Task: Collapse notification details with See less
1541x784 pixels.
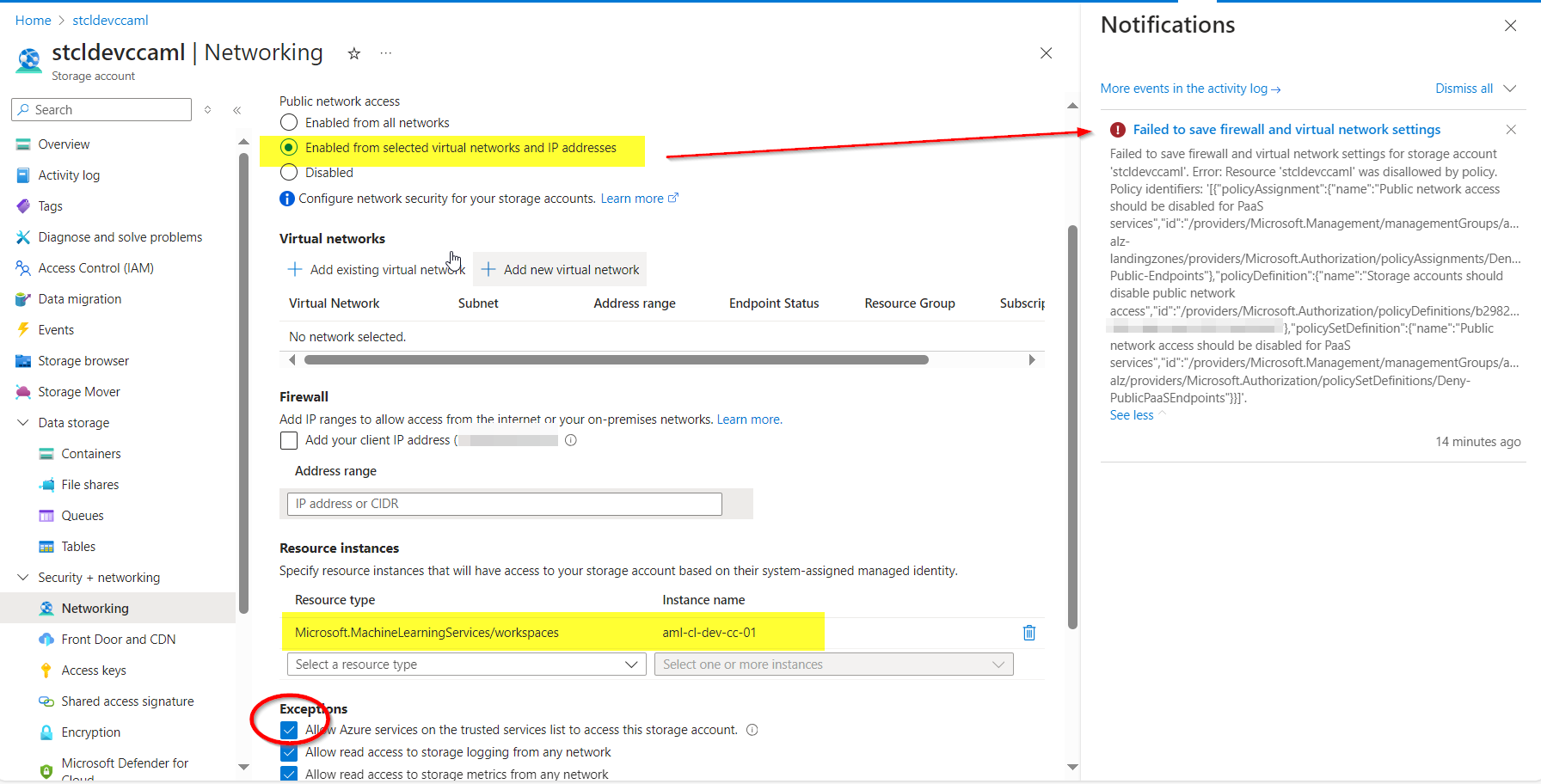Action: (1138, 415)
